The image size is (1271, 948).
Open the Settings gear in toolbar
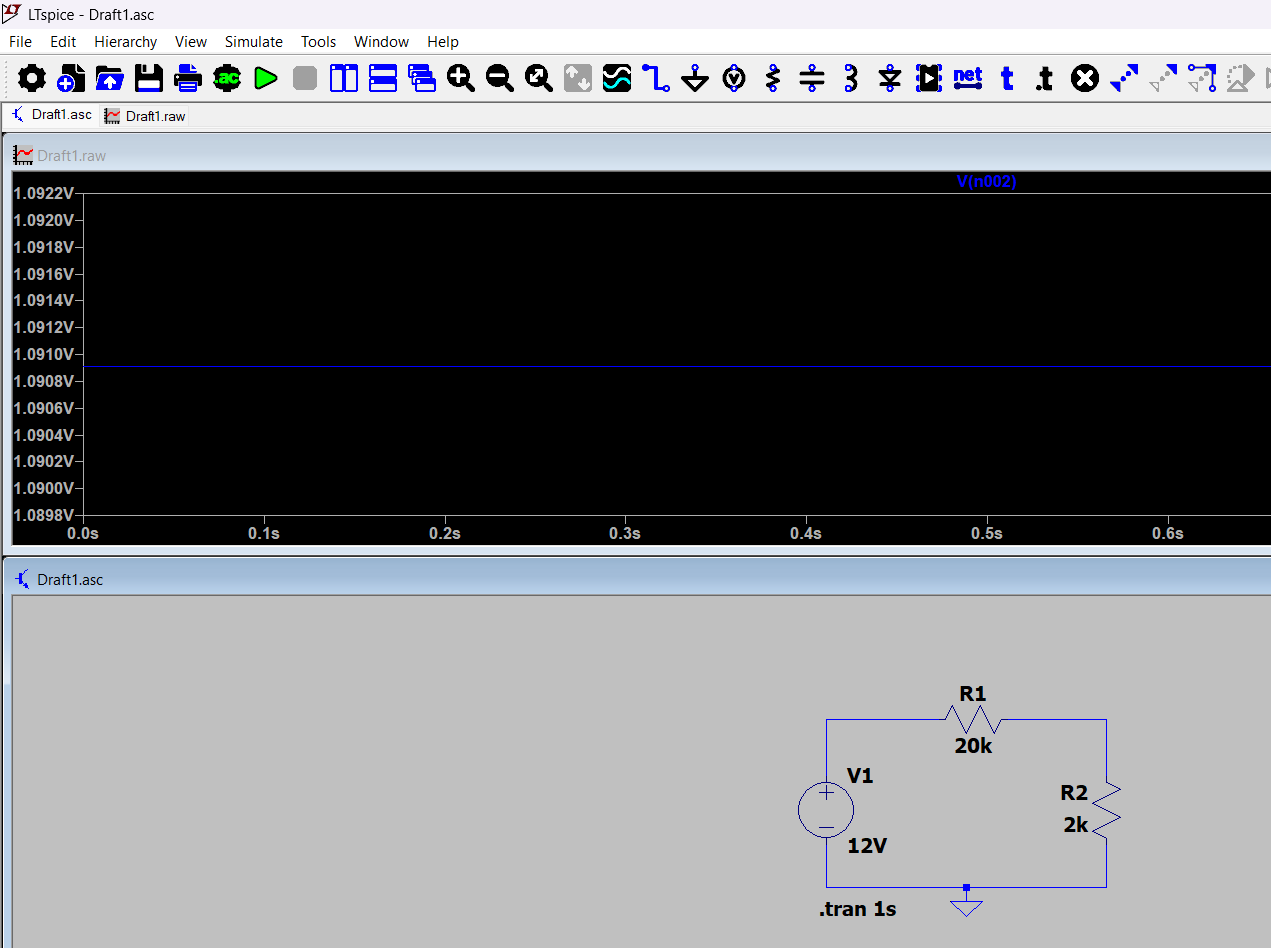tap(32, 78)
